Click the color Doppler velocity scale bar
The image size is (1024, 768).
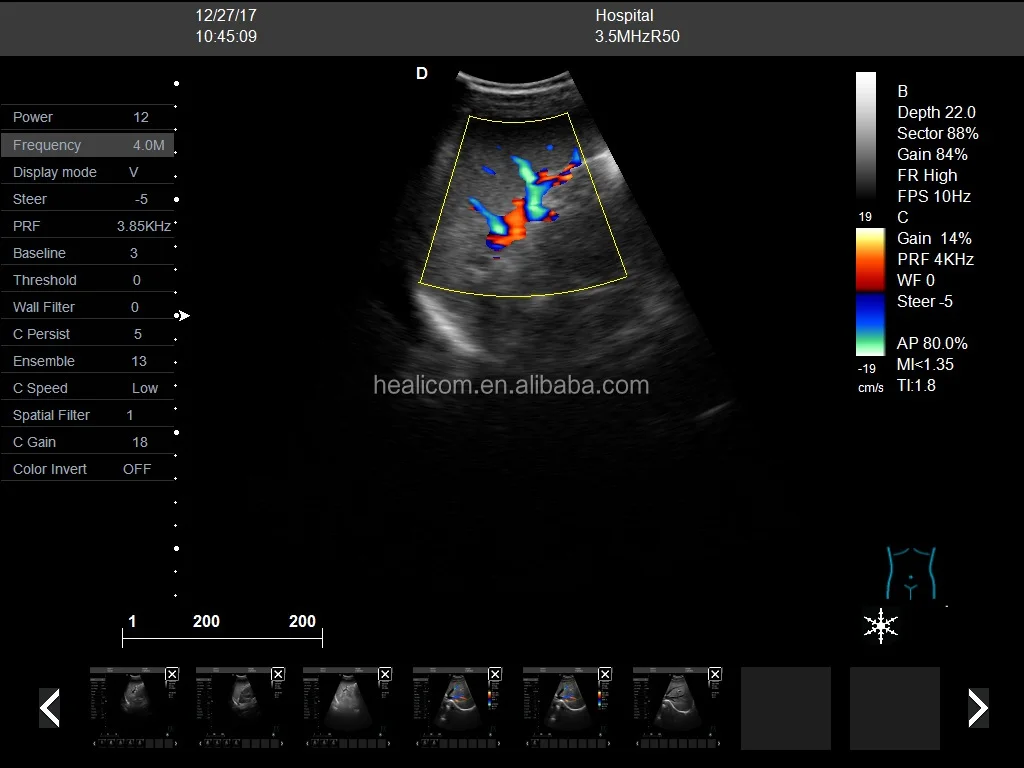(869, 292)
